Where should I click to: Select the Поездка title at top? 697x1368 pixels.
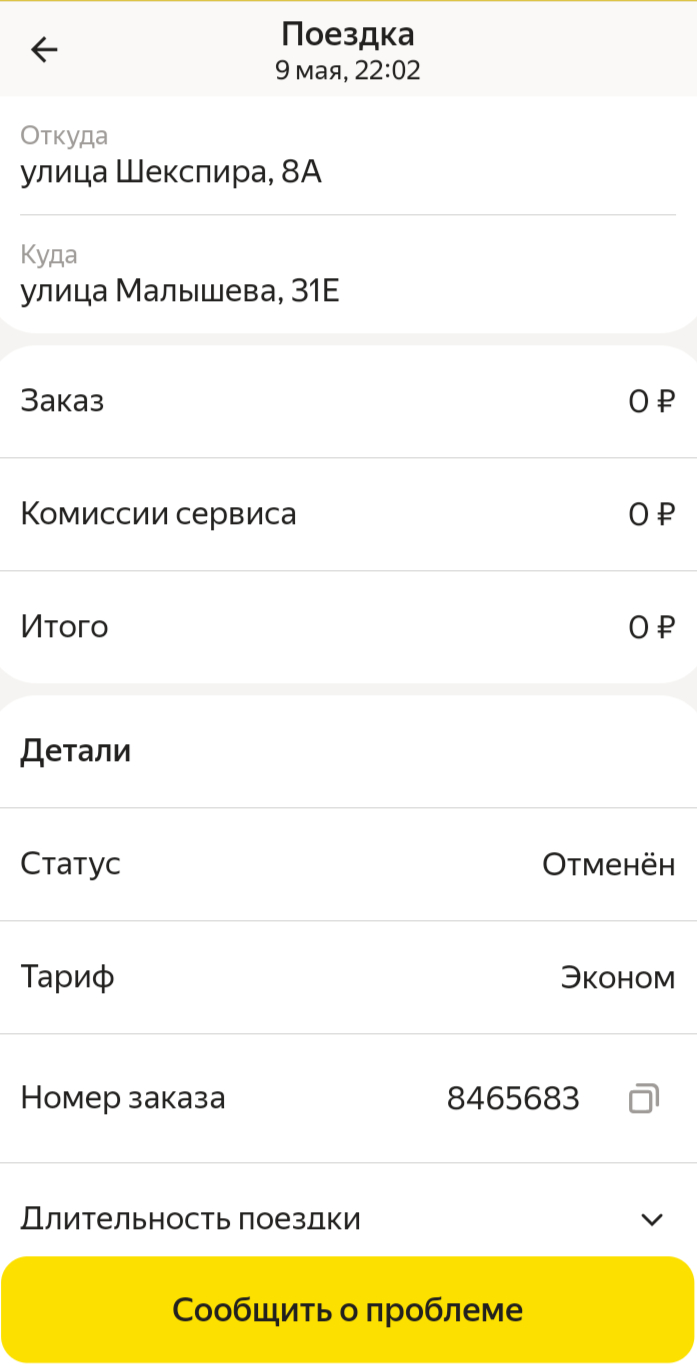pyautogui.click(x=348, y=33)
